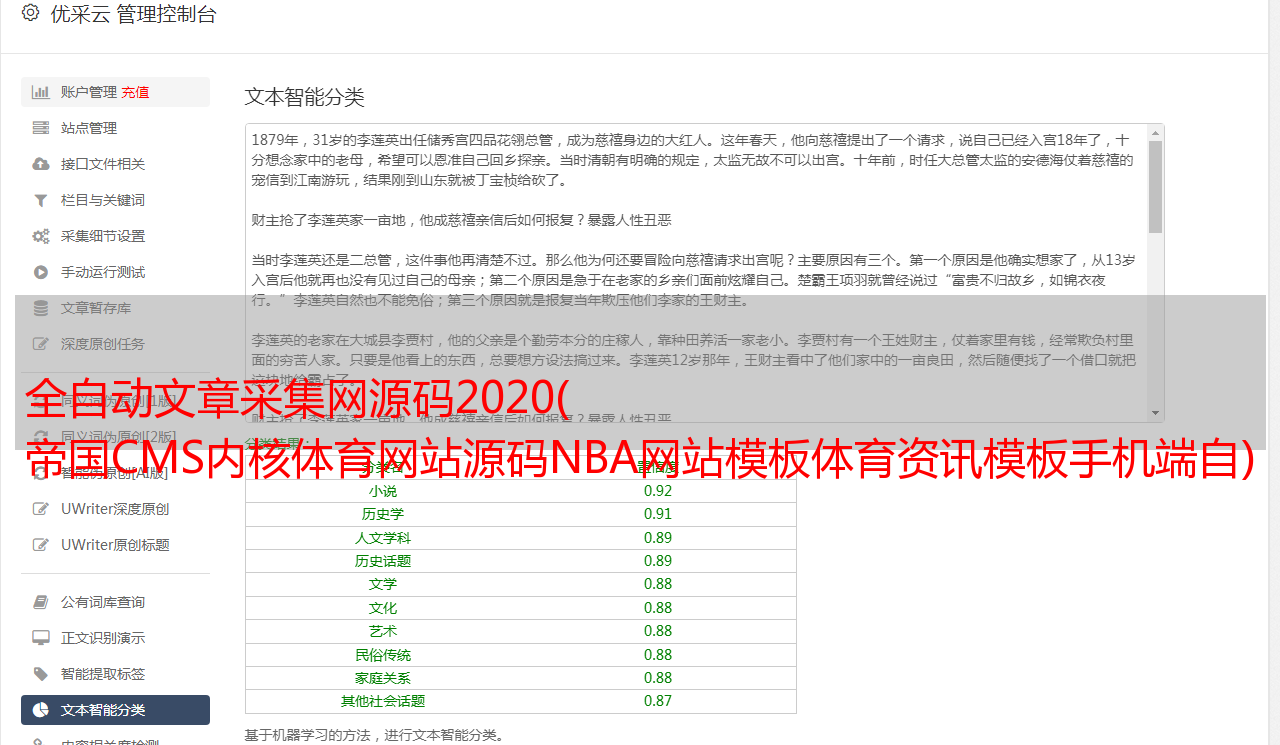
Task: Click the gears icon next to 采集细节设置
Action: (x=41, y=236)
